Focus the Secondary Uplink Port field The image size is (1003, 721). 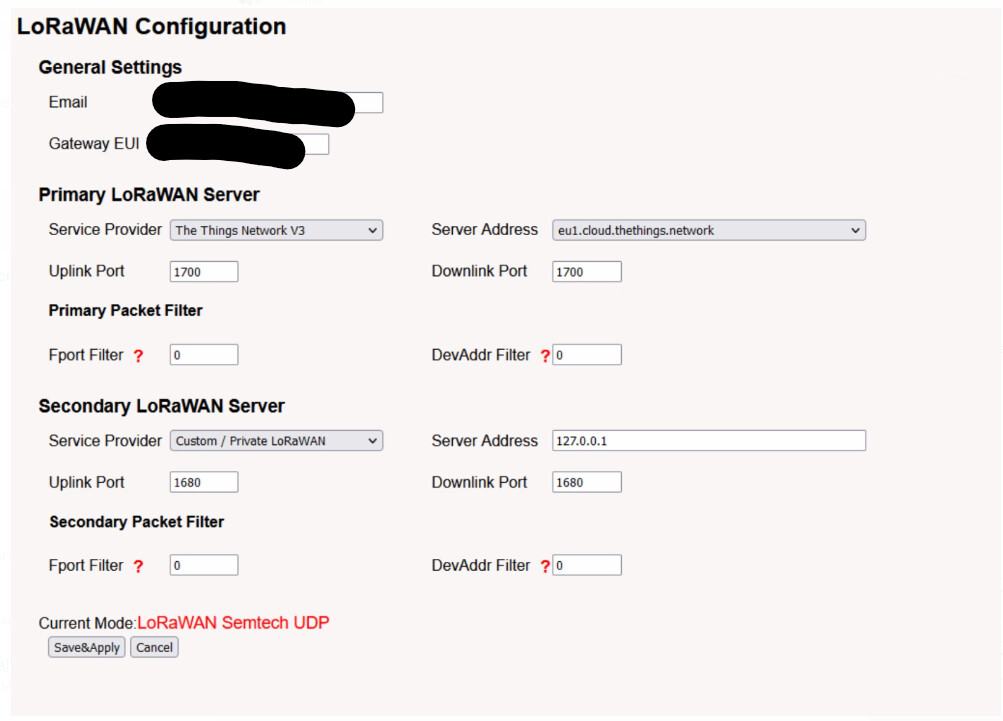pyautogui.click(x=204, y=483)
